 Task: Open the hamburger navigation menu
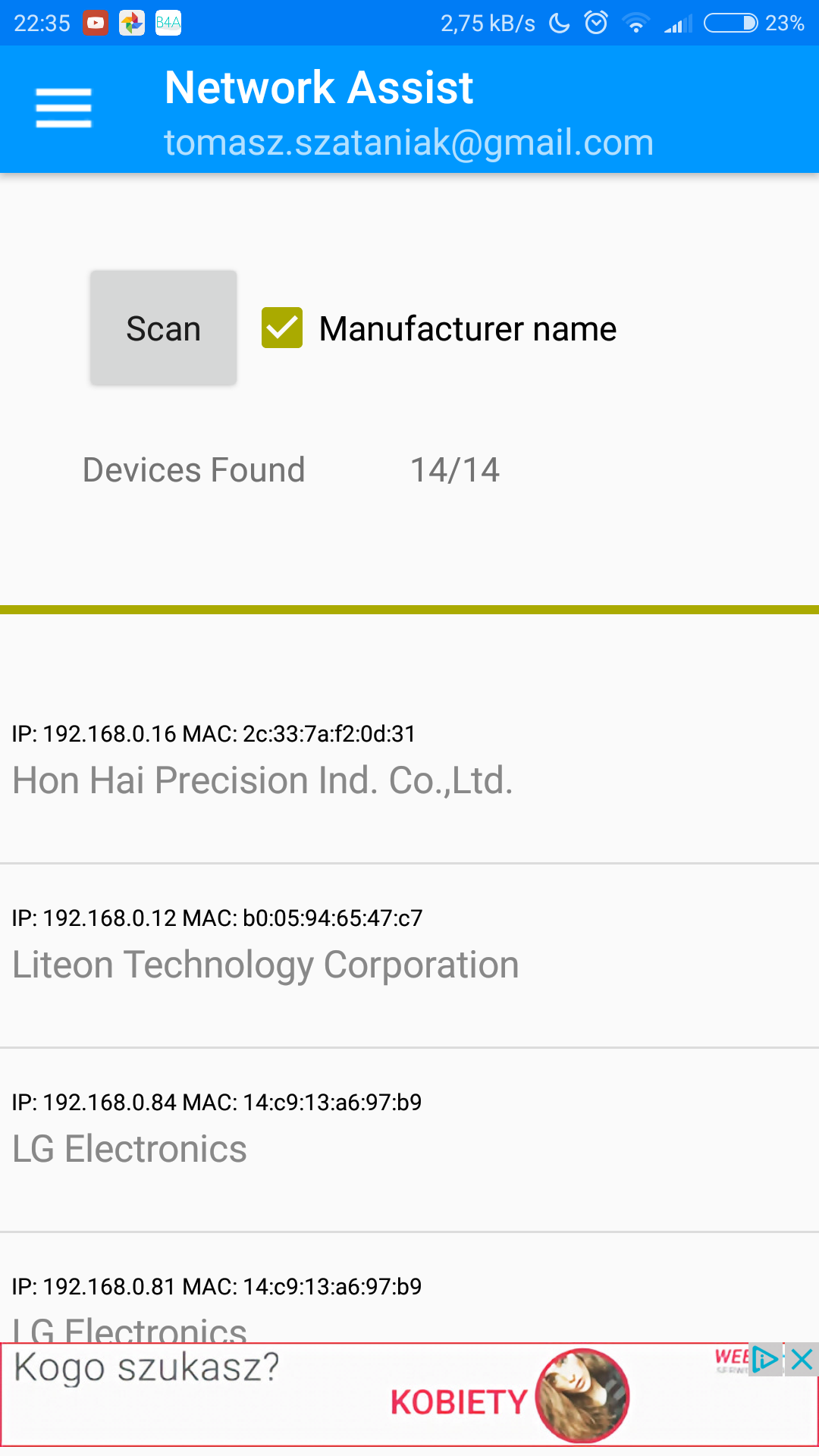coord(64,108)
